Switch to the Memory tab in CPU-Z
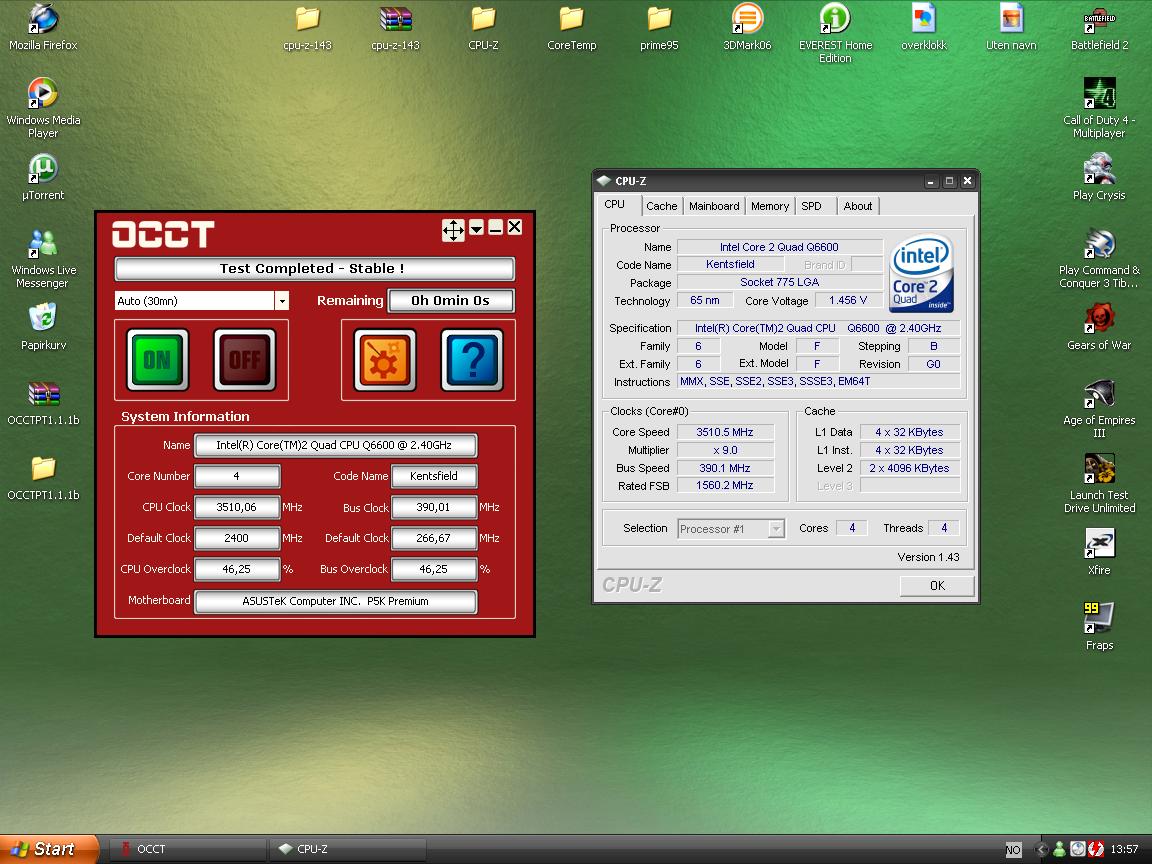Viewport: 1152px width, 864px height. click(x=770, y=206)
